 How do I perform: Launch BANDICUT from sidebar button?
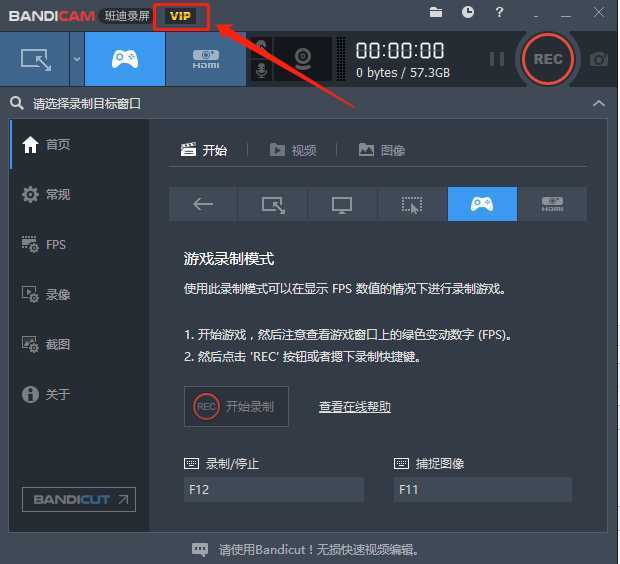click(79, 500)
